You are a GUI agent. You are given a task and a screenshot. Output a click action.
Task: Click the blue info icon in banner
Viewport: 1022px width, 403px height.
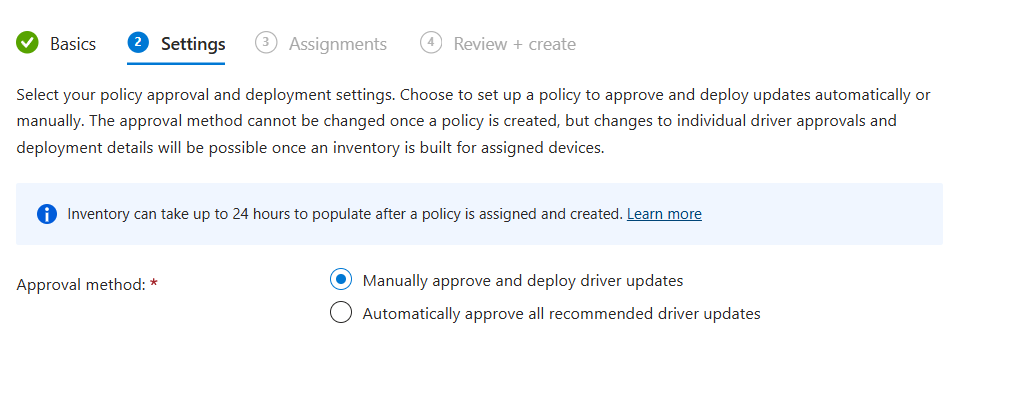point(47,214)
